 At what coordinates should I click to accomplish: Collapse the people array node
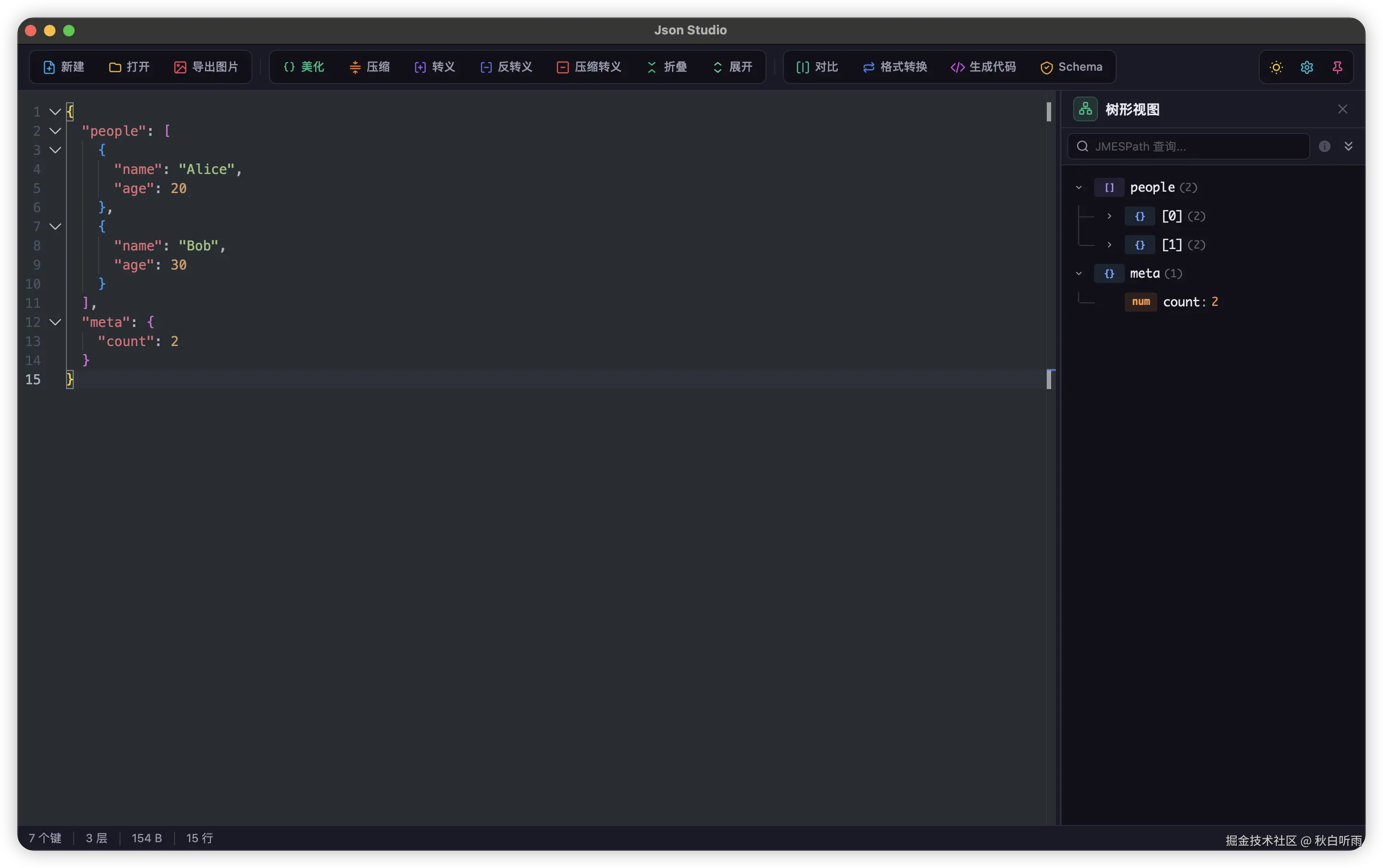click(1078, 187)
